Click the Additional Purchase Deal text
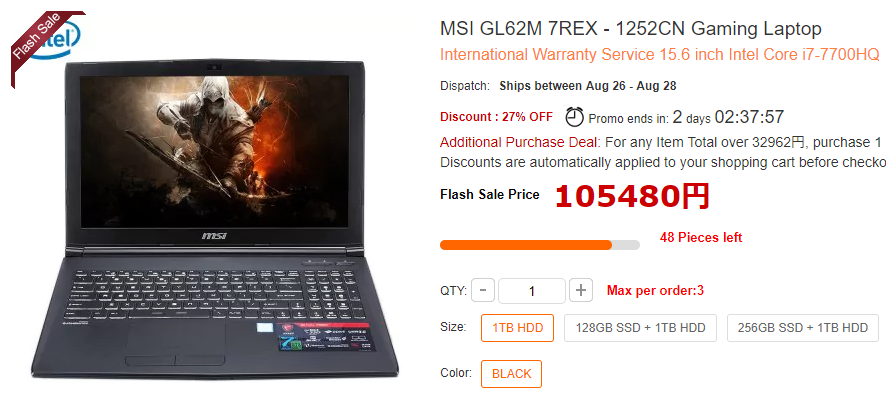Image resolution: width=886 pixels, height=403 pixels. coord(519,142)
